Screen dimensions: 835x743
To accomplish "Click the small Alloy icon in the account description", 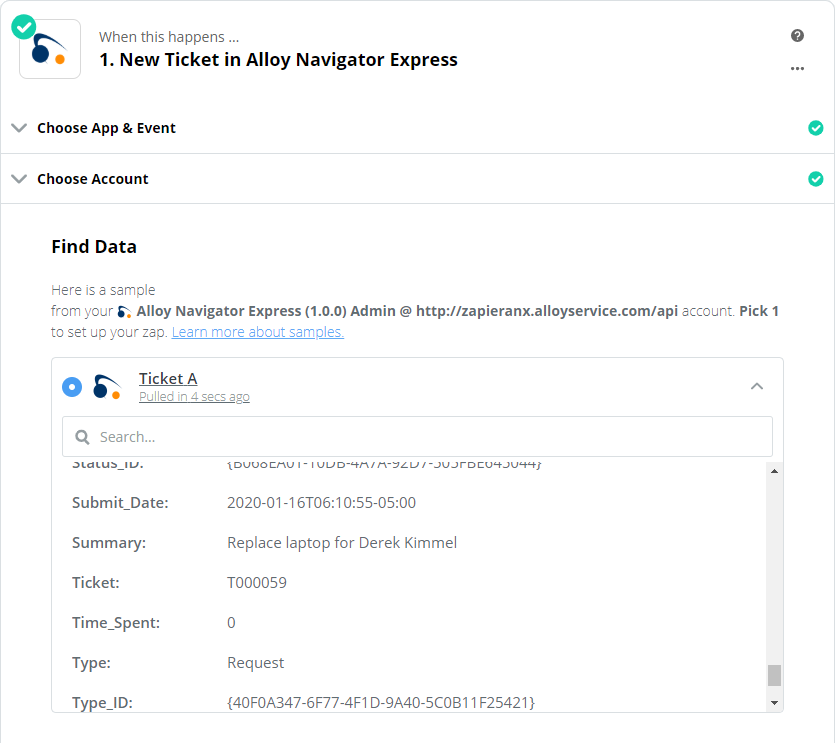I will 124,310.
